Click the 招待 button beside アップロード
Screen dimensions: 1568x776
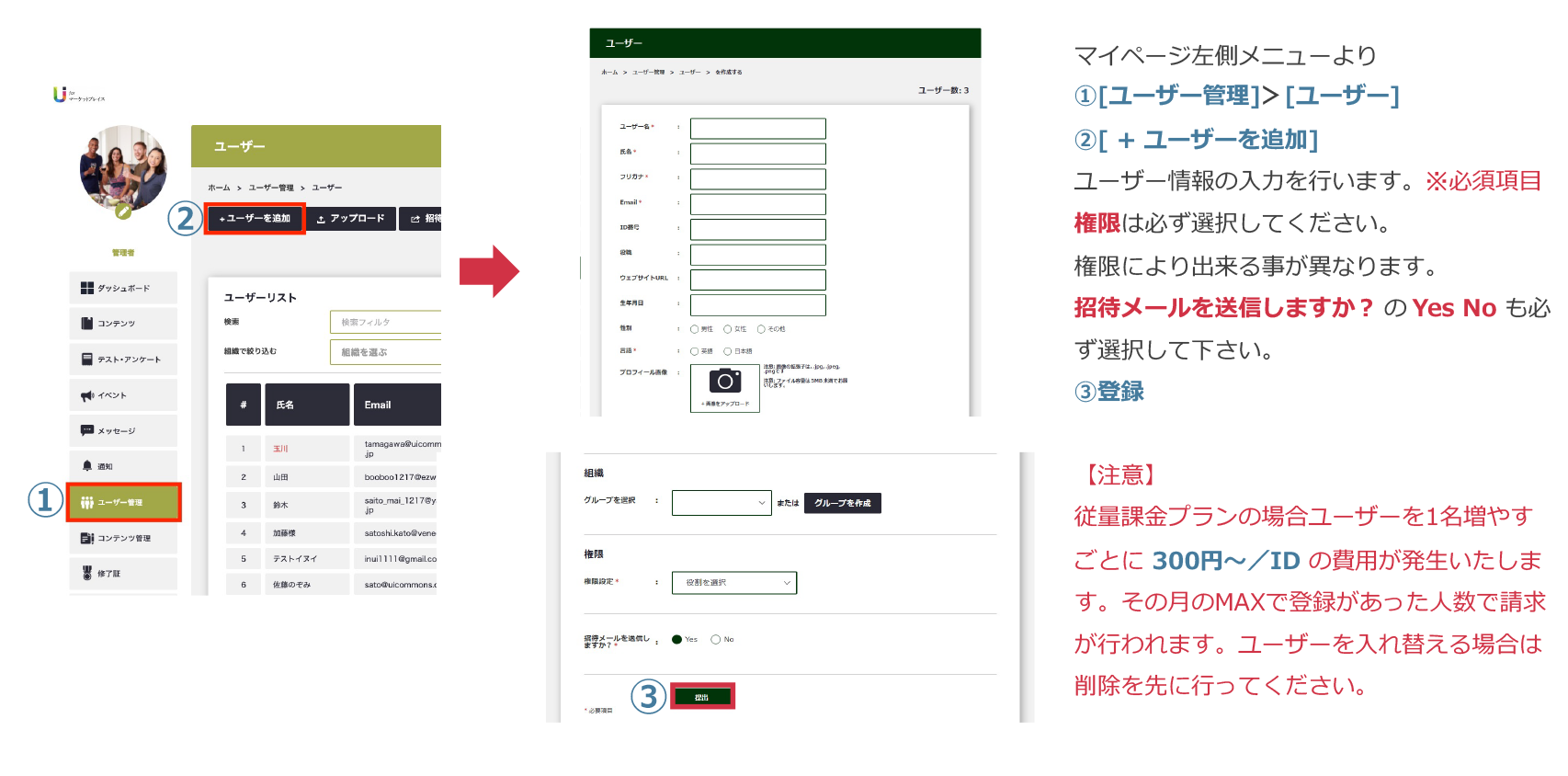pos(421,219)
